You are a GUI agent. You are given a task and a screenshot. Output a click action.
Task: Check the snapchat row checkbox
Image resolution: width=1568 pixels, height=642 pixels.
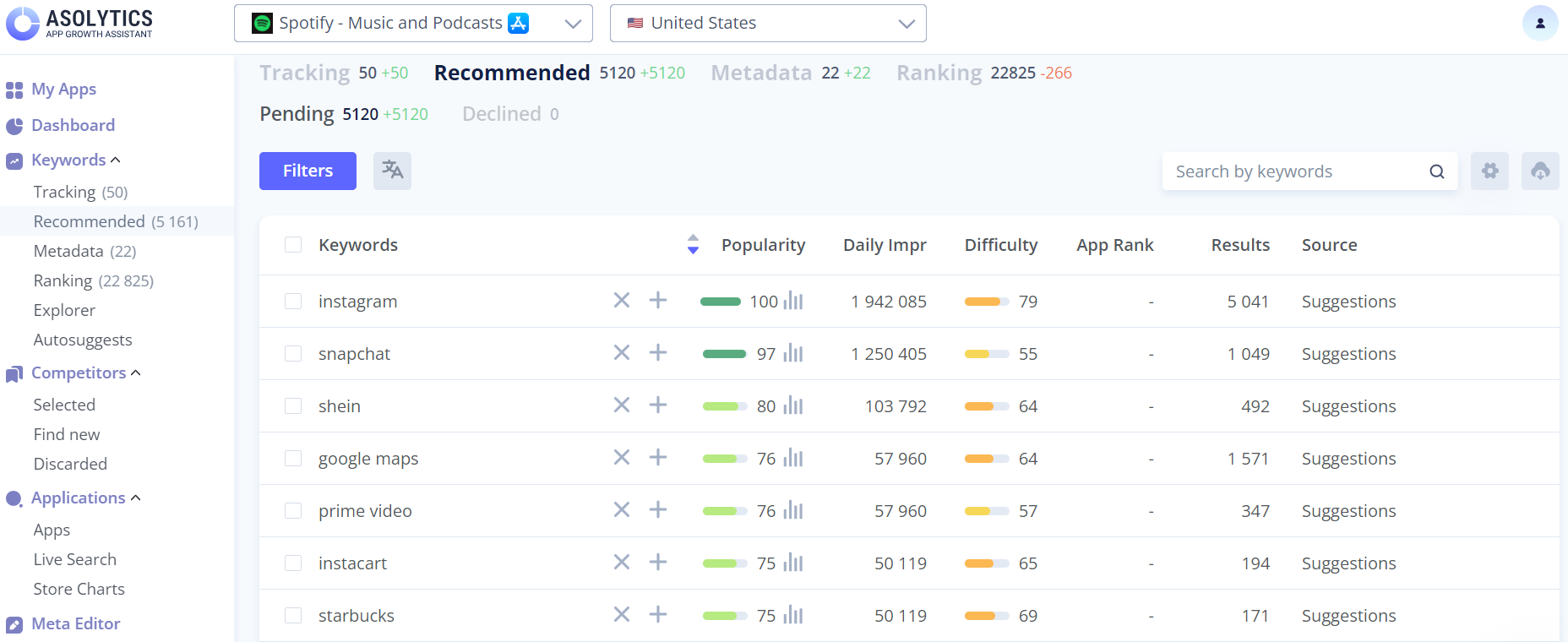(293, 354)
